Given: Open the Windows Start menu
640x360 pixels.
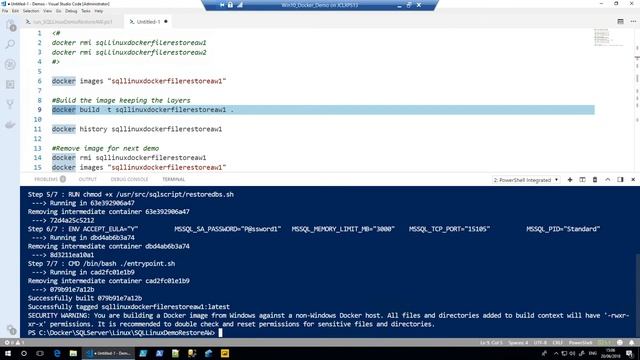Looking at the screenshot, I should (x=8, y=353).
